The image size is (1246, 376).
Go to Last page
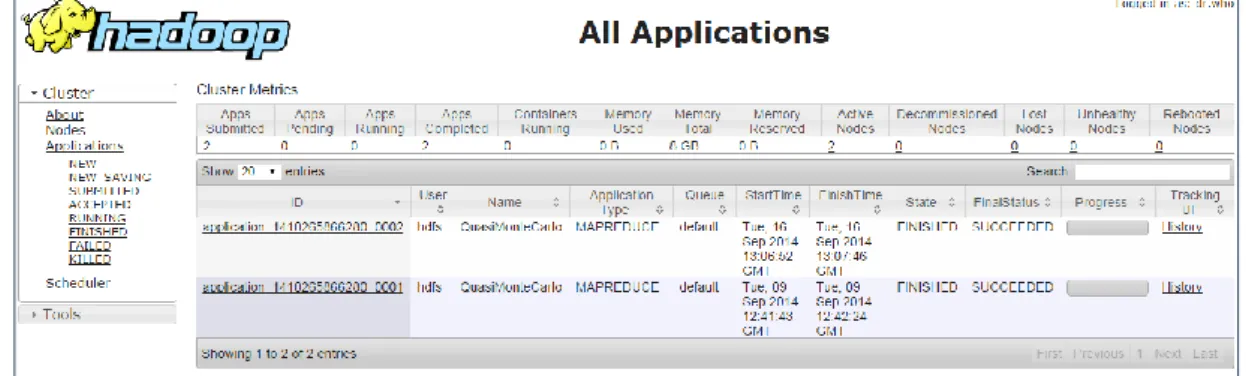click(x=1205, y=354)
